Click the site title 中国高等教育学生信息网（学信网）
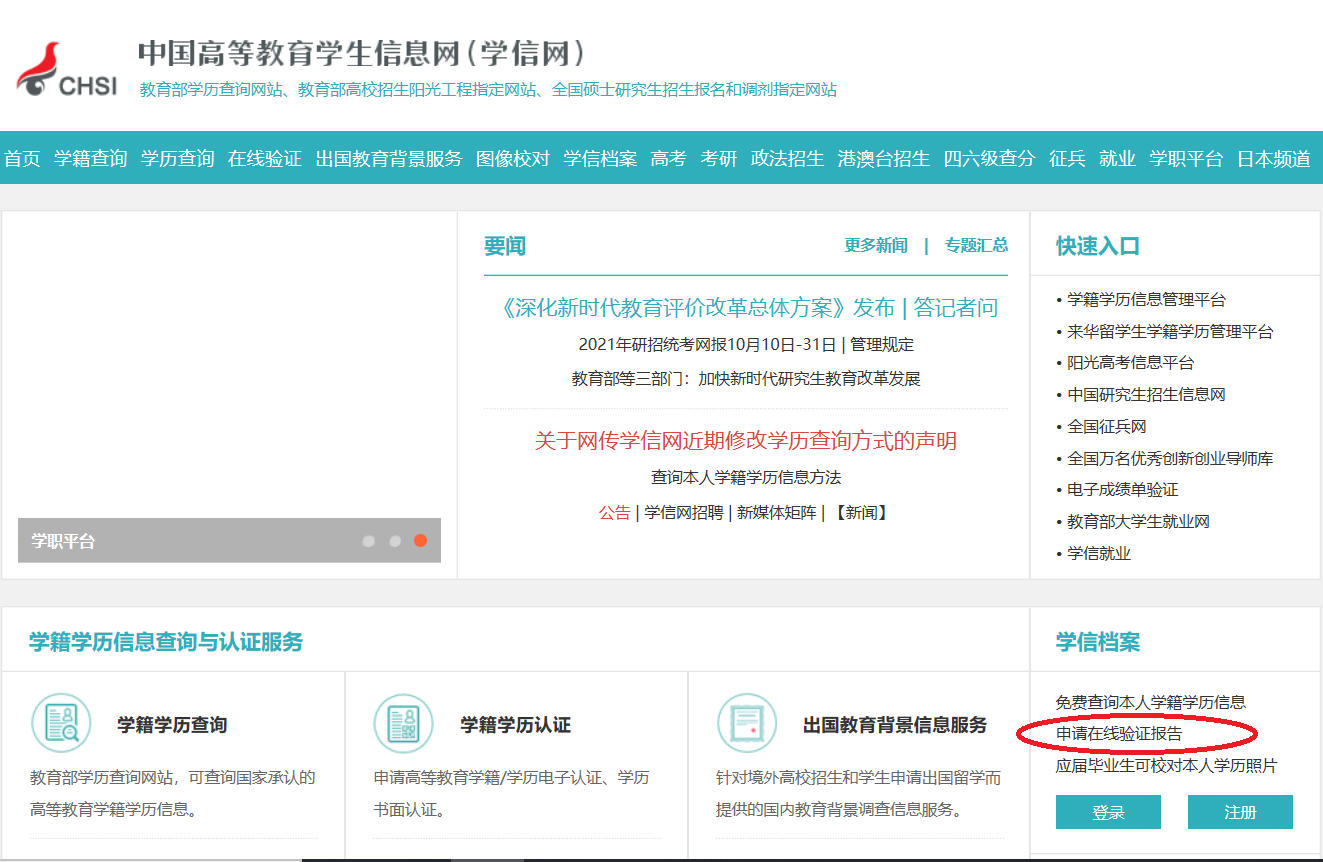 [362, 53]
